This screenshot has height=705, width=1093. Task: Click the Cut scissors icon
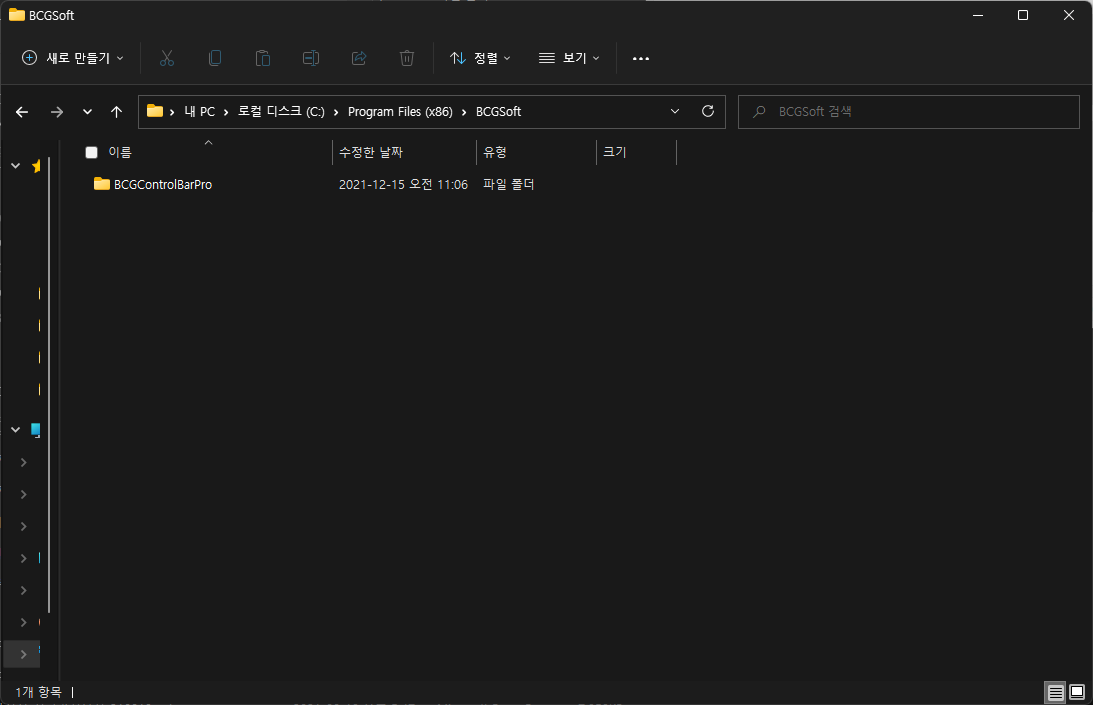(x=167, y=59)
